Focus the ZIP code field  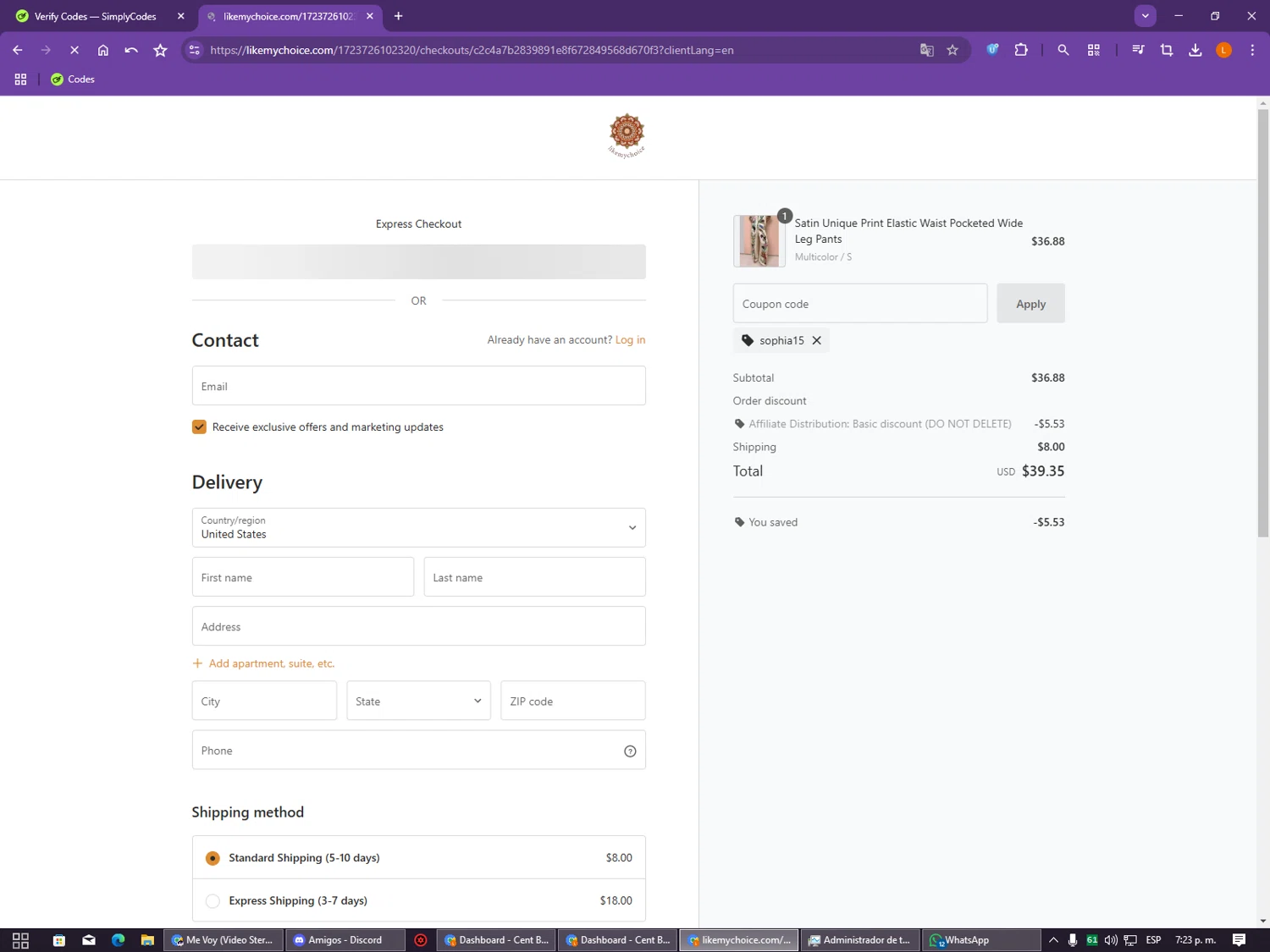(573, 701)
